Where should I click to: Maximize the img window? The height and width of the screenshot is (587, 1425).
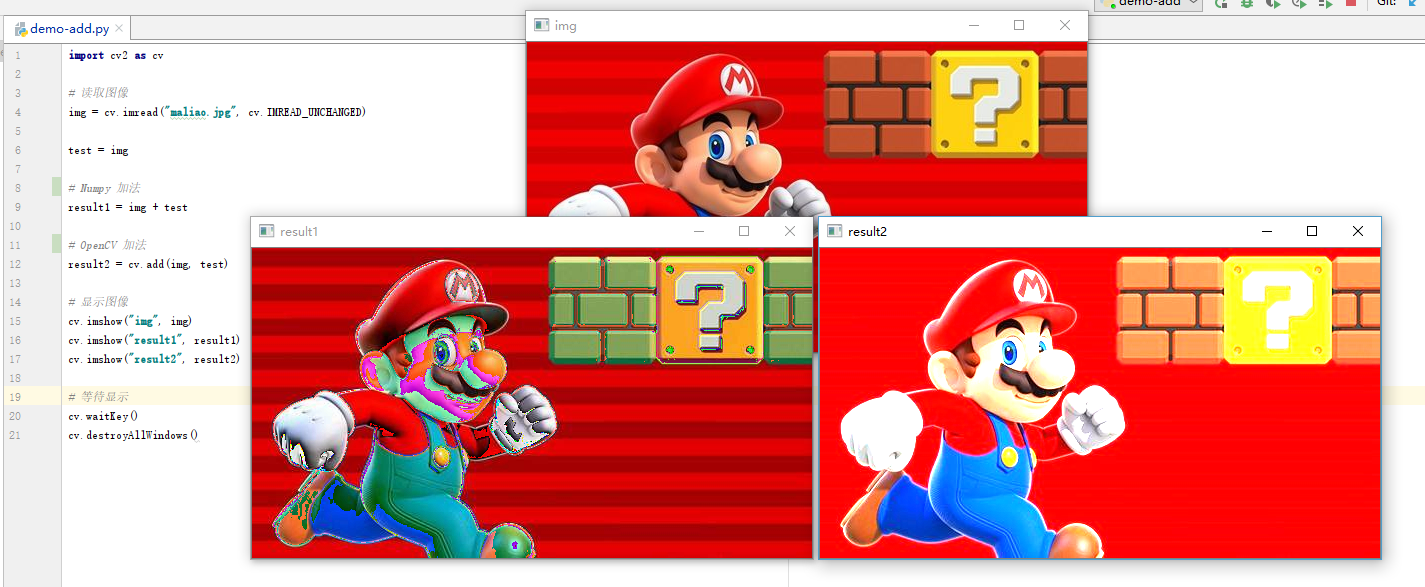[1019, 25]
